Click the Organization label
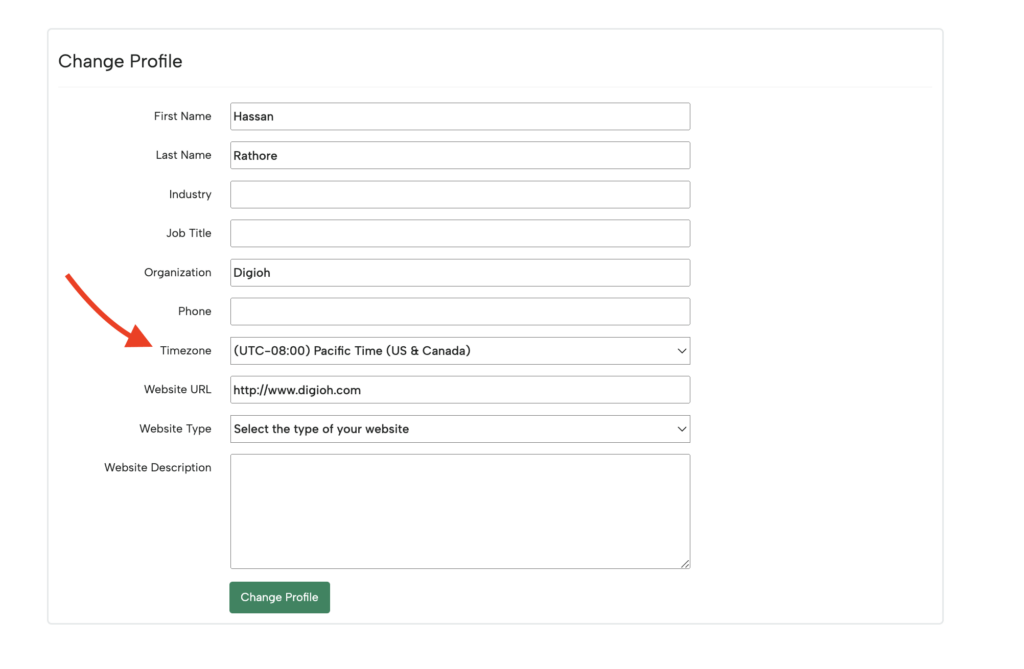Image resolution: width=1024 pixels, height=669 pixels. [x=178, y=272]
